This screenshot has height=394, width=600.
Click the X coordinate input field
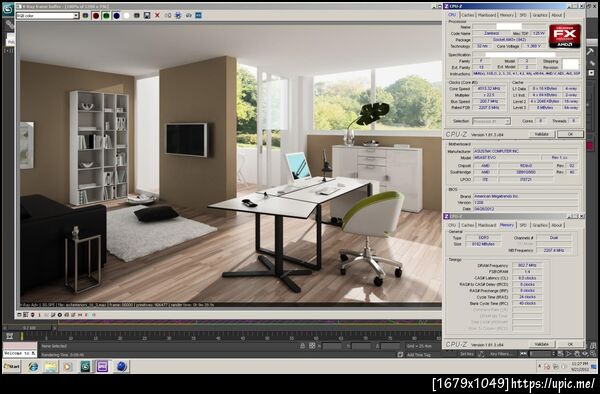pyautogui.click(x=332, y=346)
